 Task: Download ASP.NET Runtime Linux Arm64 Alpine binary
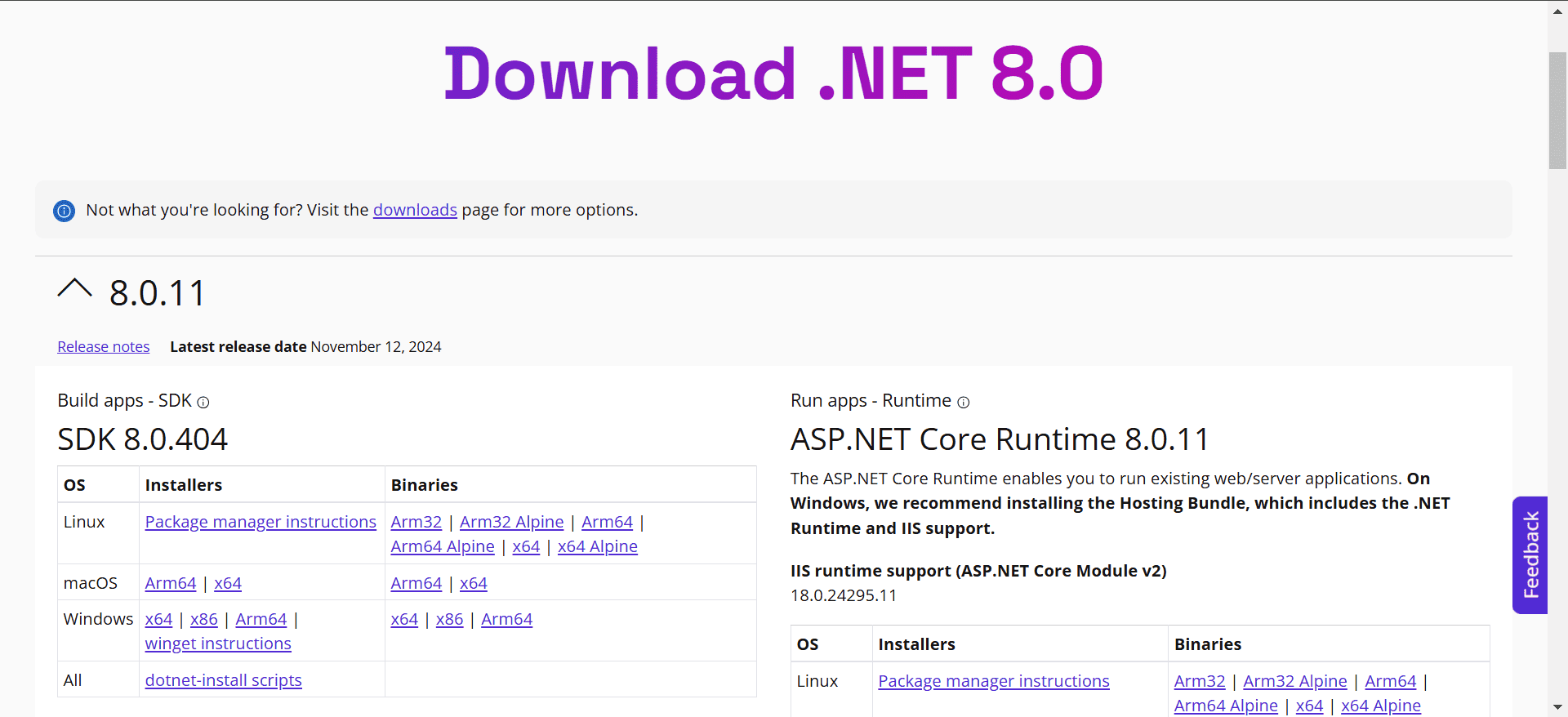pyautogui.click(x=1226, y=706)
